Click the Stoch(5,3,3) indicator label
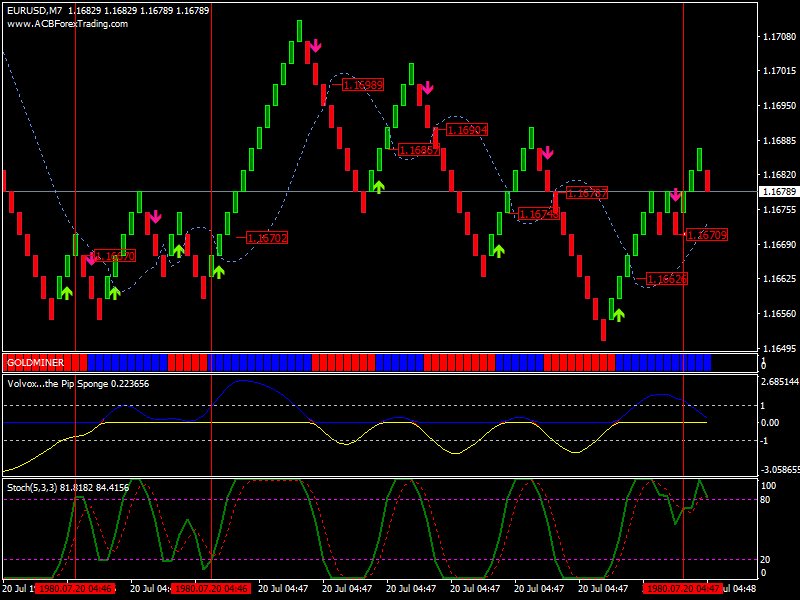 click(x=35, y=488)
